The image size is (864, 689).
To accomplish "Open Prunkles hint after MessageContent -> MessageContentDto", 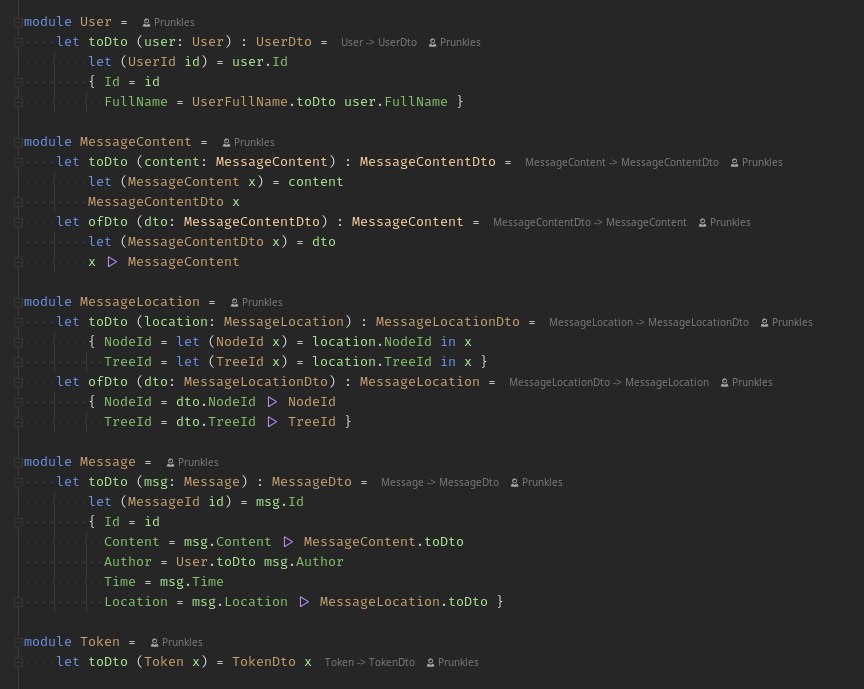I will click(x=757, y=163).
